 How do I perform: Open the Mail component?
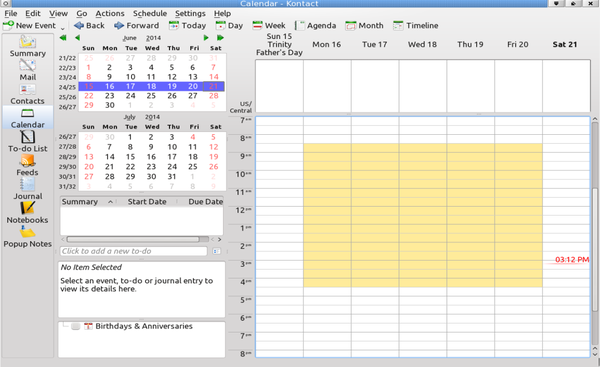click(28, 70)
